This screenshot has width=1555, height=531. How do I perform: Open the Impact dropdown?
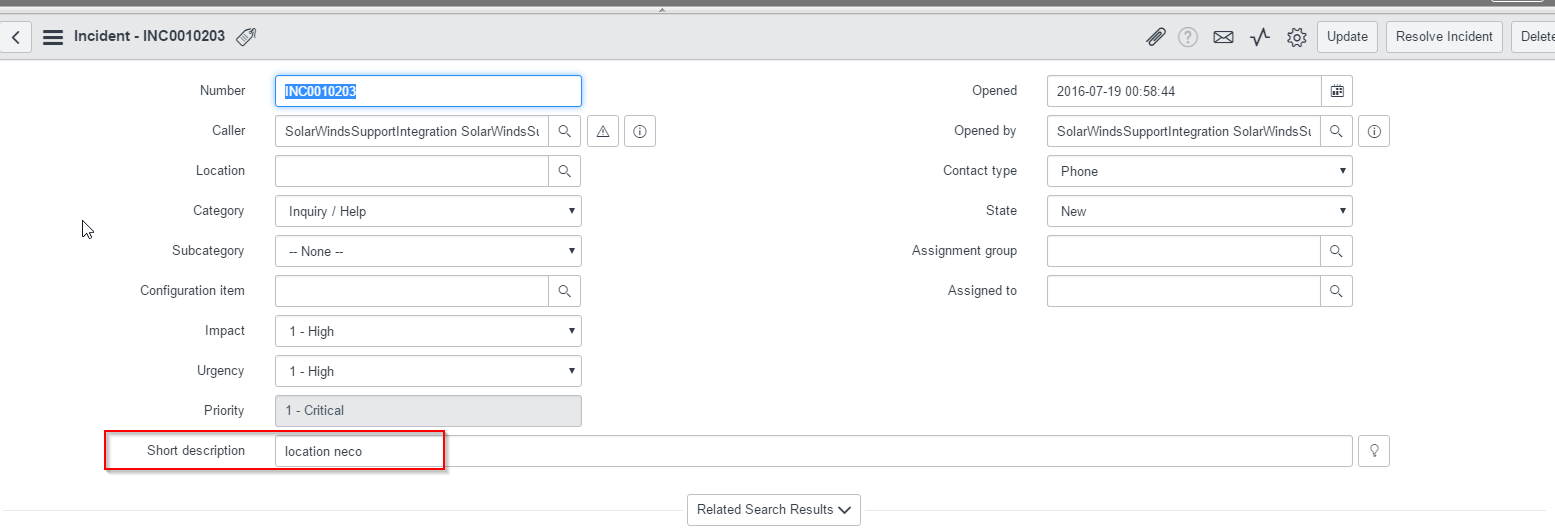tap(428, 331)
